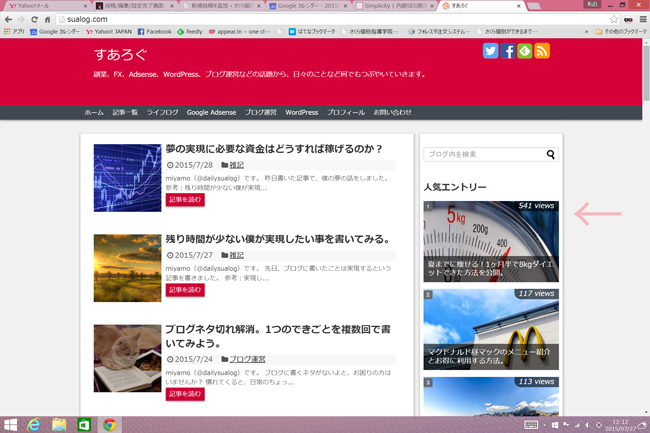Open the Twitter social icon
This screenshot has width=650, height=433.
[491, 51]
